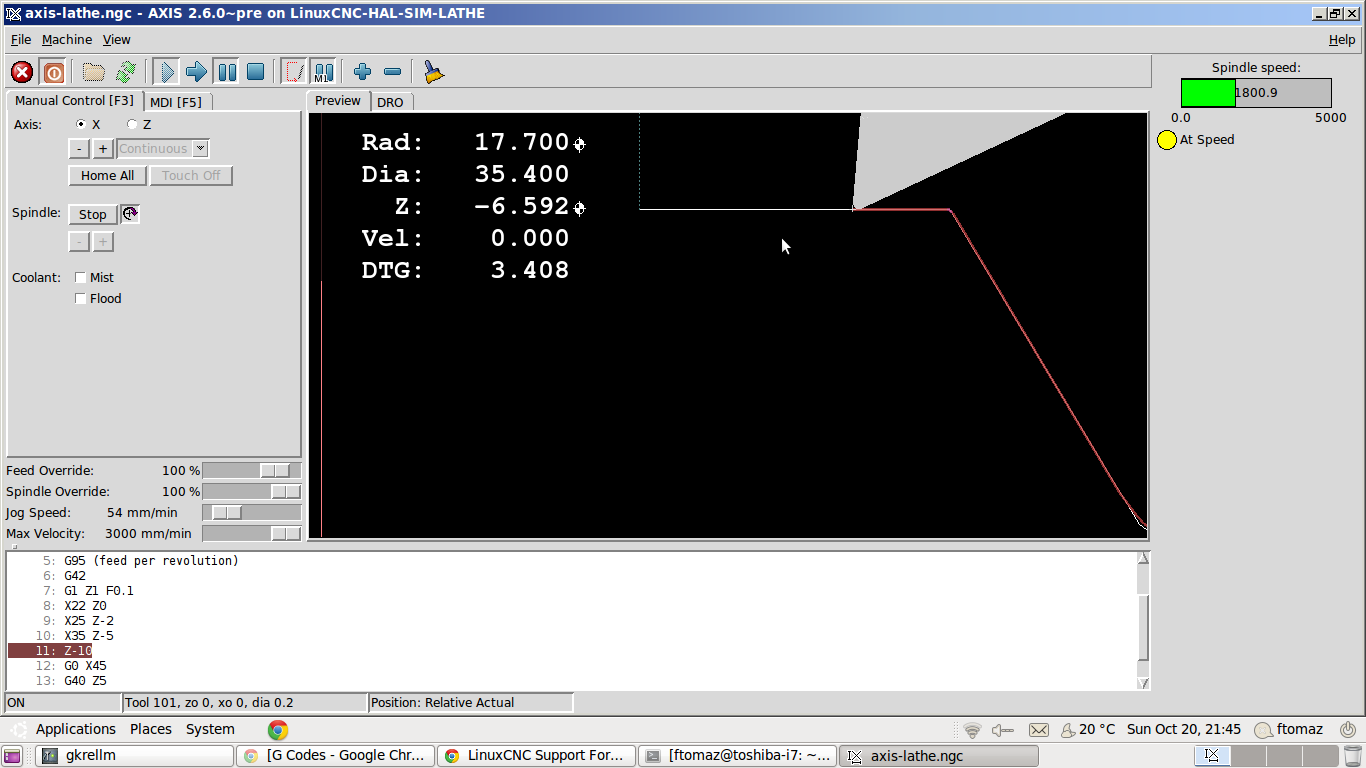Pause the running program
This screenshot has width=1366, height=768.
227,72
